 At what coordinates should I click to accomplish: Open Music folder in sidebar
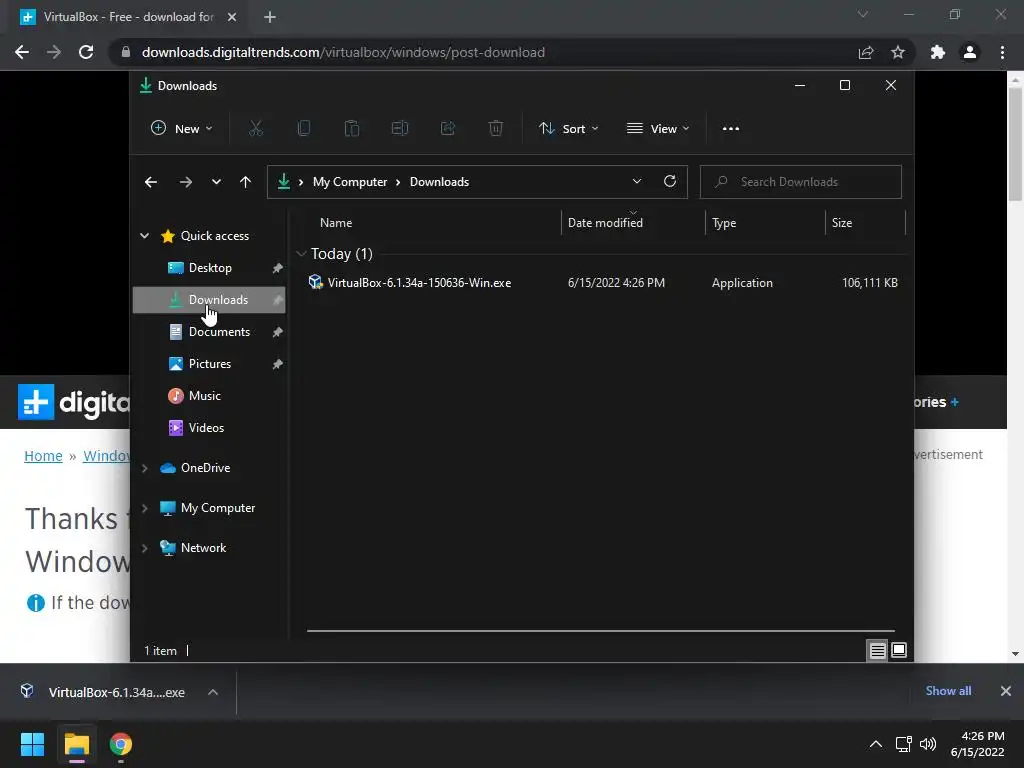pyautogui.click(x=204, y=396)
